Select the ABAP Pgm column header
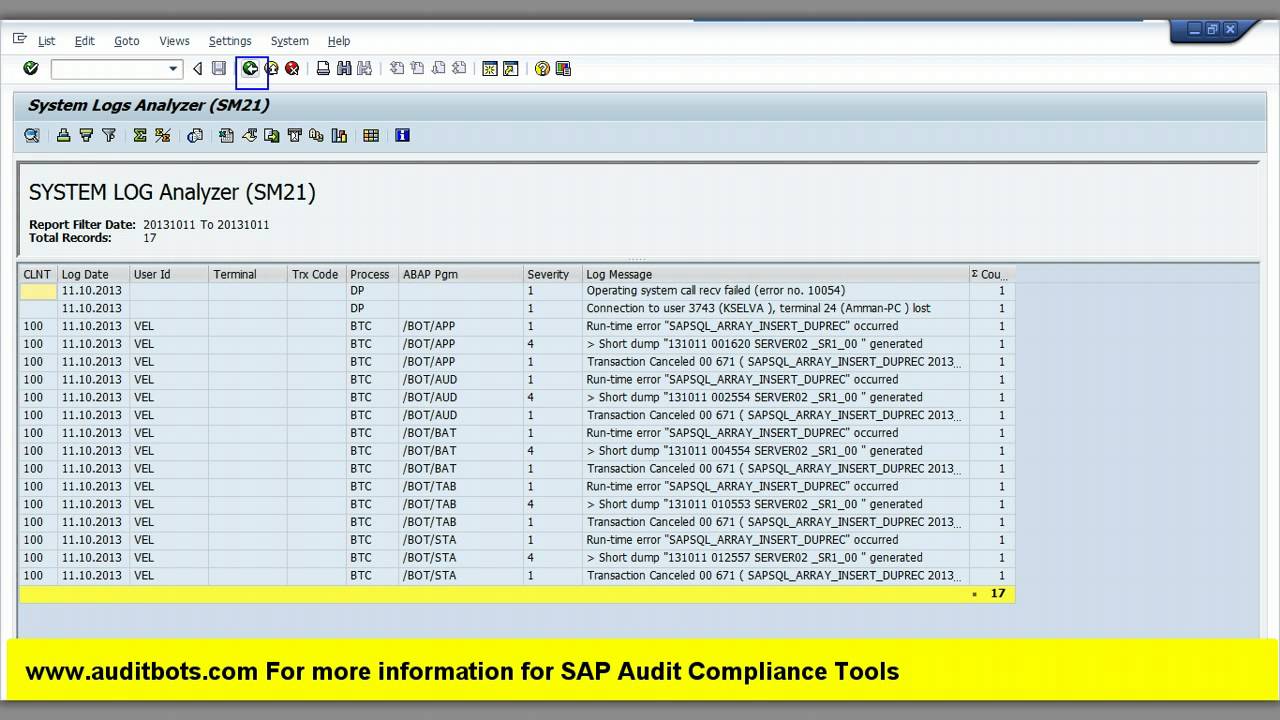 pos(461,274)
